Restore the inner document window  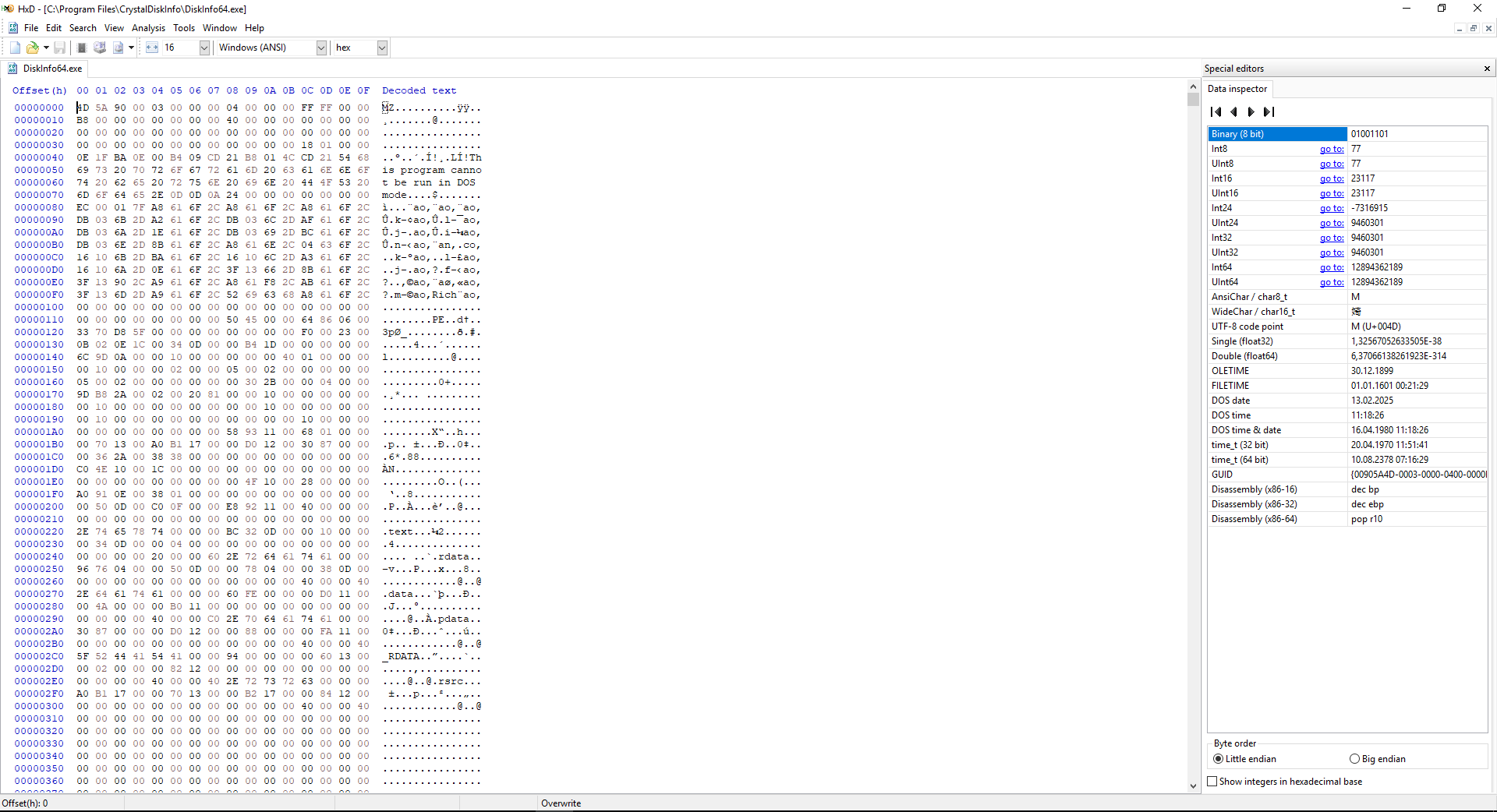[x=1474, y=28]
